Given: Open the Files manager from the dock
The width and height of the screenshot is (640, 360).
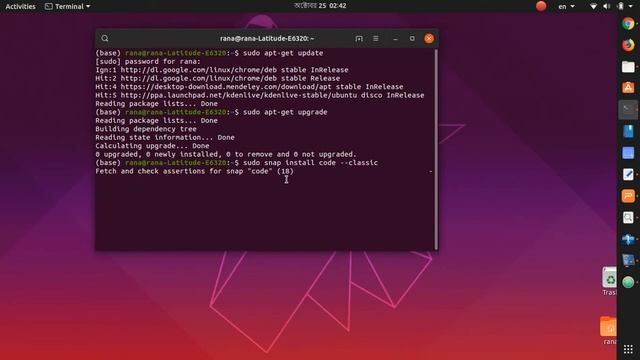Looking at the screenshot, I should tap(628, 67).
